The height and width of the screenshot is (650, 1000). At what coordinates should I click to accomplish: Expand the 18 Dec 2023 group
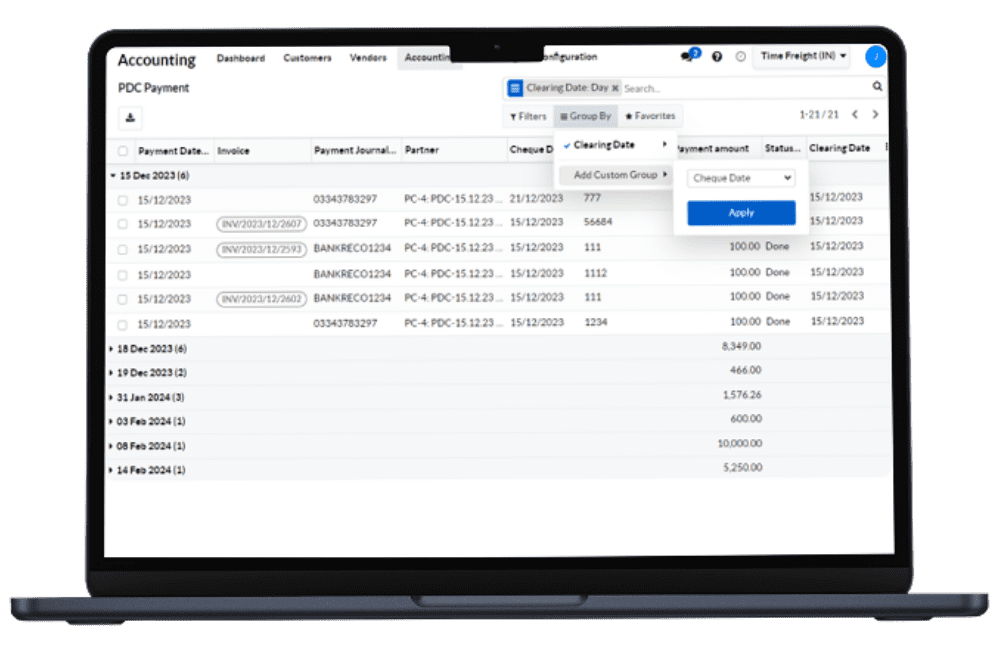(x=112, y=349)
